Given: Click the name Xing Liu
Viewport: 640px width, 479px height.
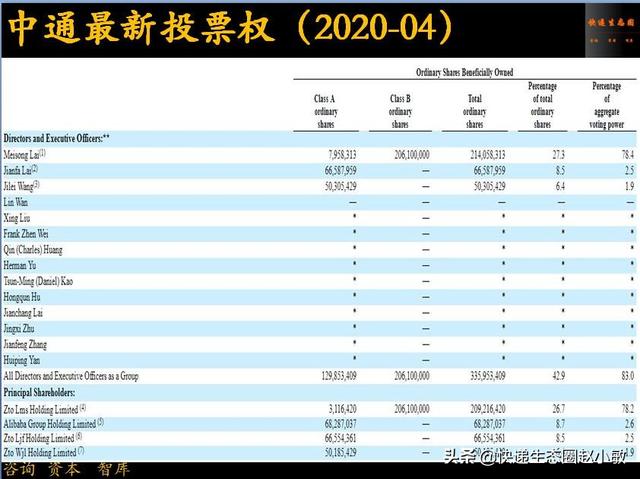Looking at the screenshot, I should coord(17,218).
